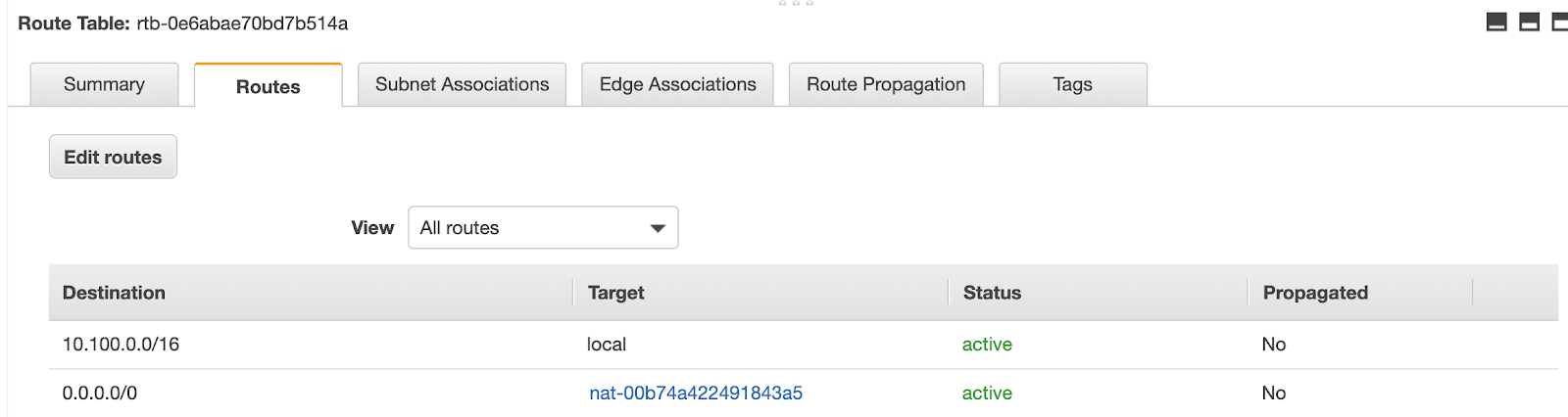1568x417 pixels.
Task: Select the Routes tab
Action: [x=268, y=87]
